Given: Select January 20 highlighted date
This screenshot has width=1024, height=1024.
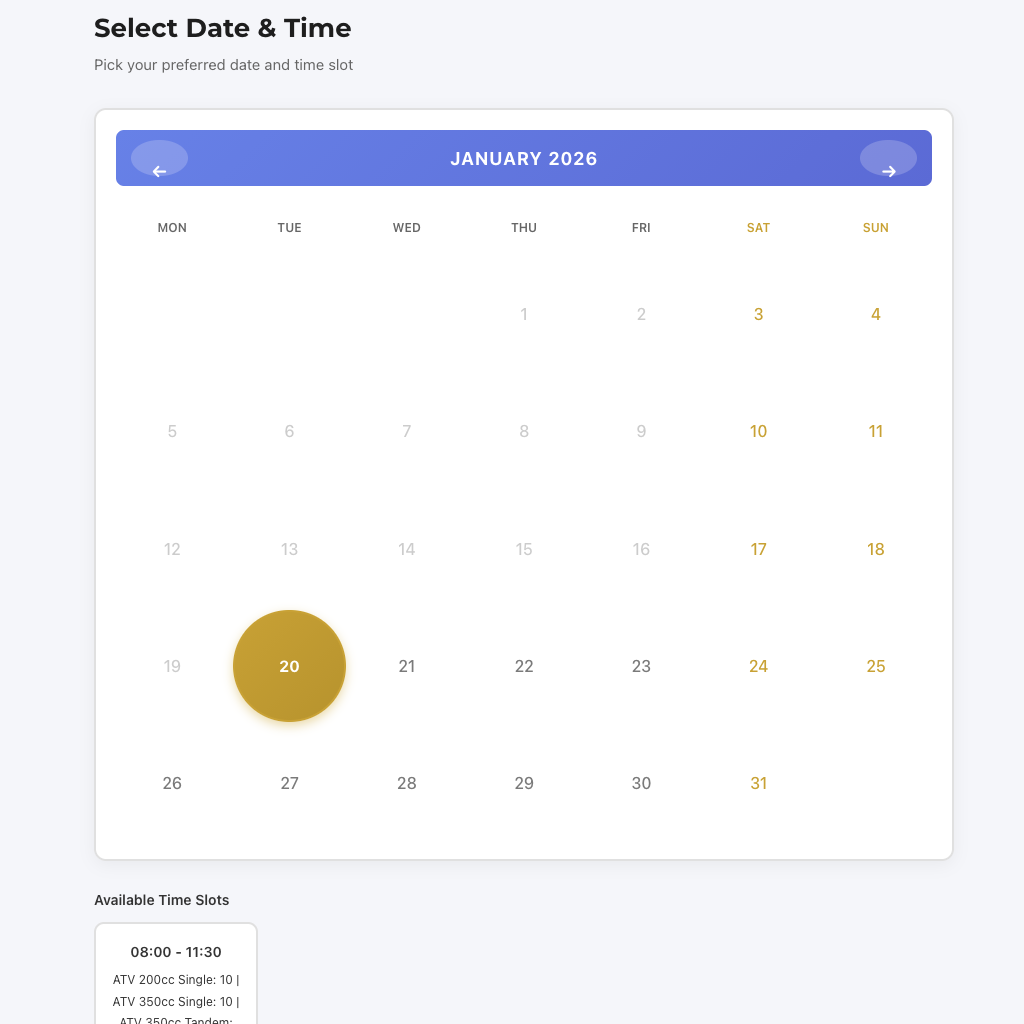Looking at the screenshot, I should click(289, 666).
